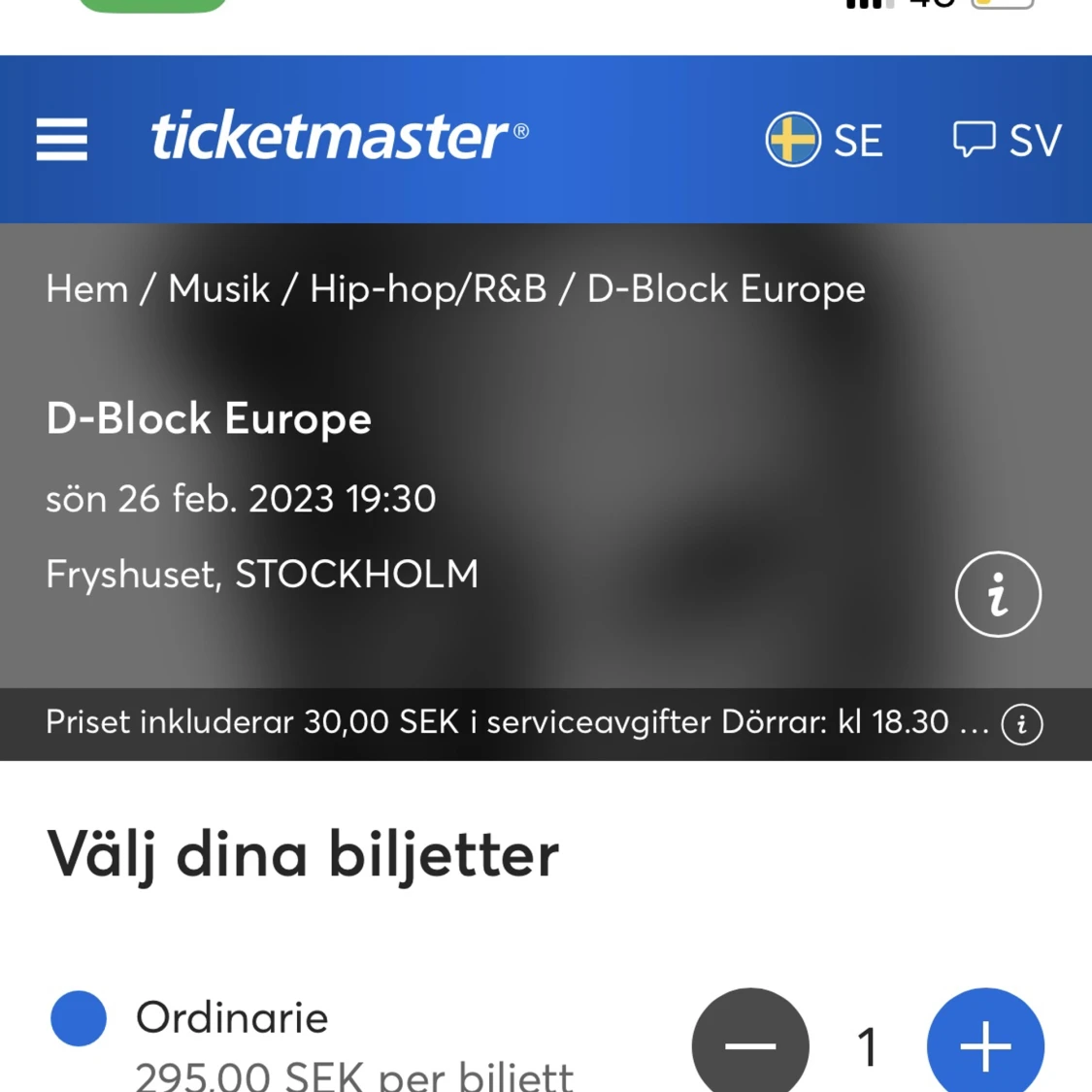The image size is (1092, 1092).
Task: Click the info icon on the service fee notice
Action: coord(1020,723)
